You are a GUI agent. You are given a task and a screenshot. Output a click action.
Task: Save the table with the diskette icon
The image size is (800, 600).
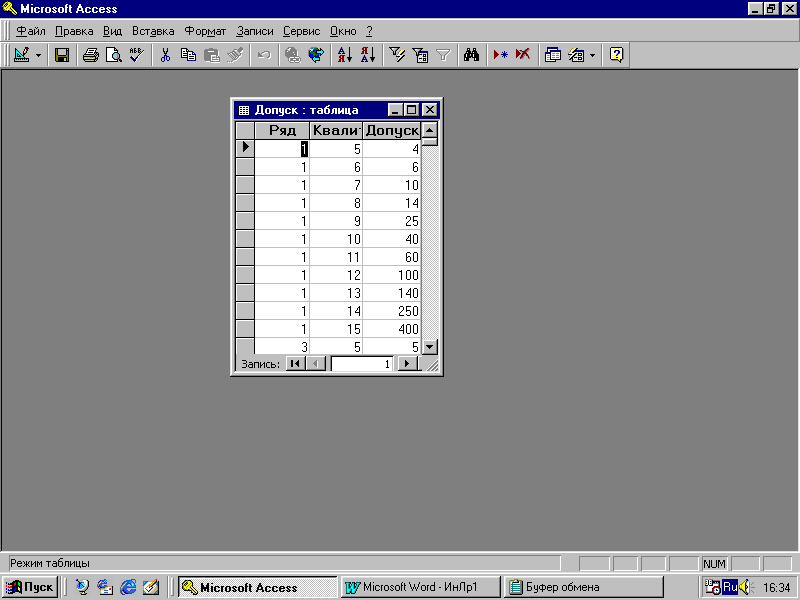(62, 55)
